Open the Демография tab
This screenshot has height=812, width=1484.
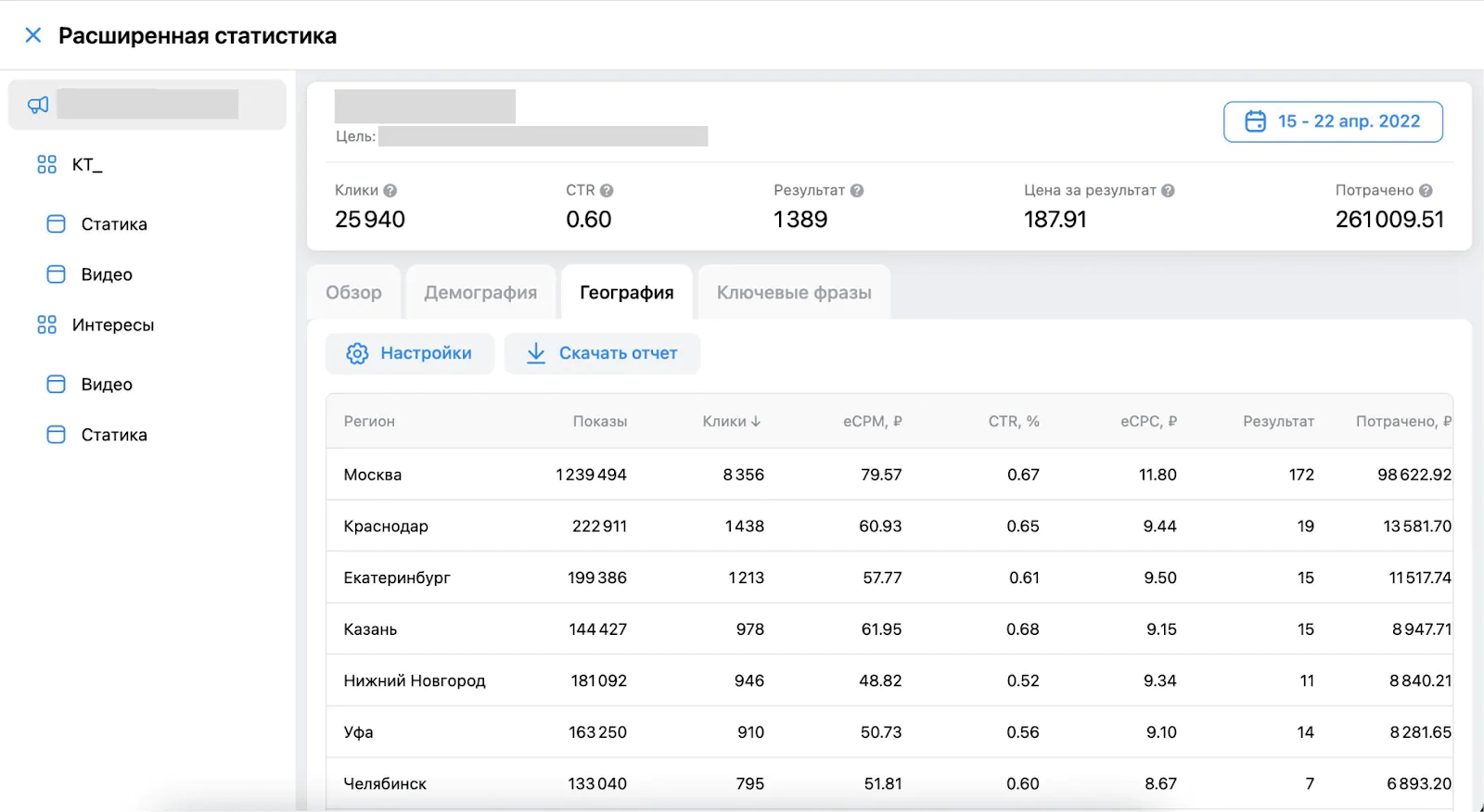pos(480,293)
